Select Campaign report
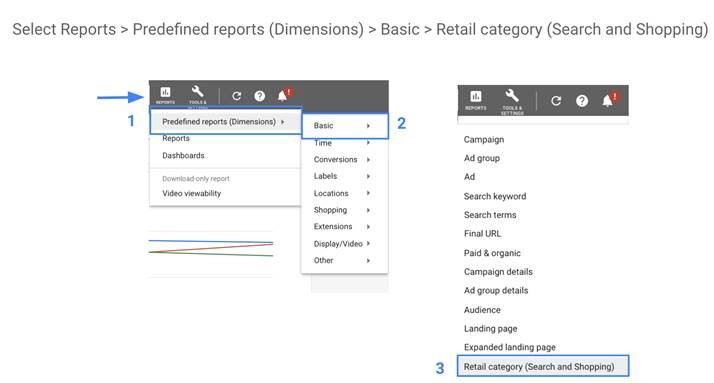The image size is (714, 383). coord(484,140)
